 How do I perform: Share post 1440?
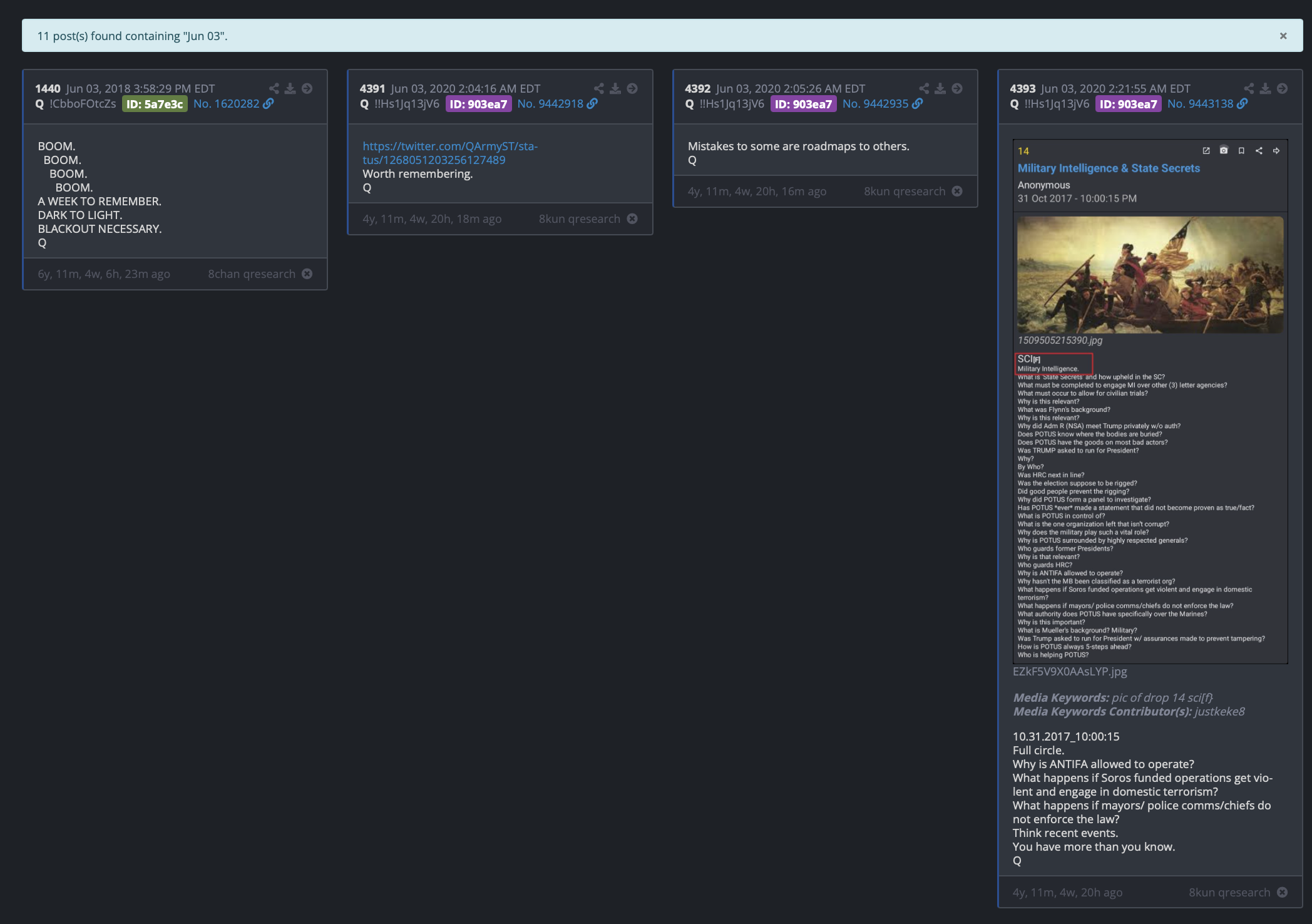point(274,88)
